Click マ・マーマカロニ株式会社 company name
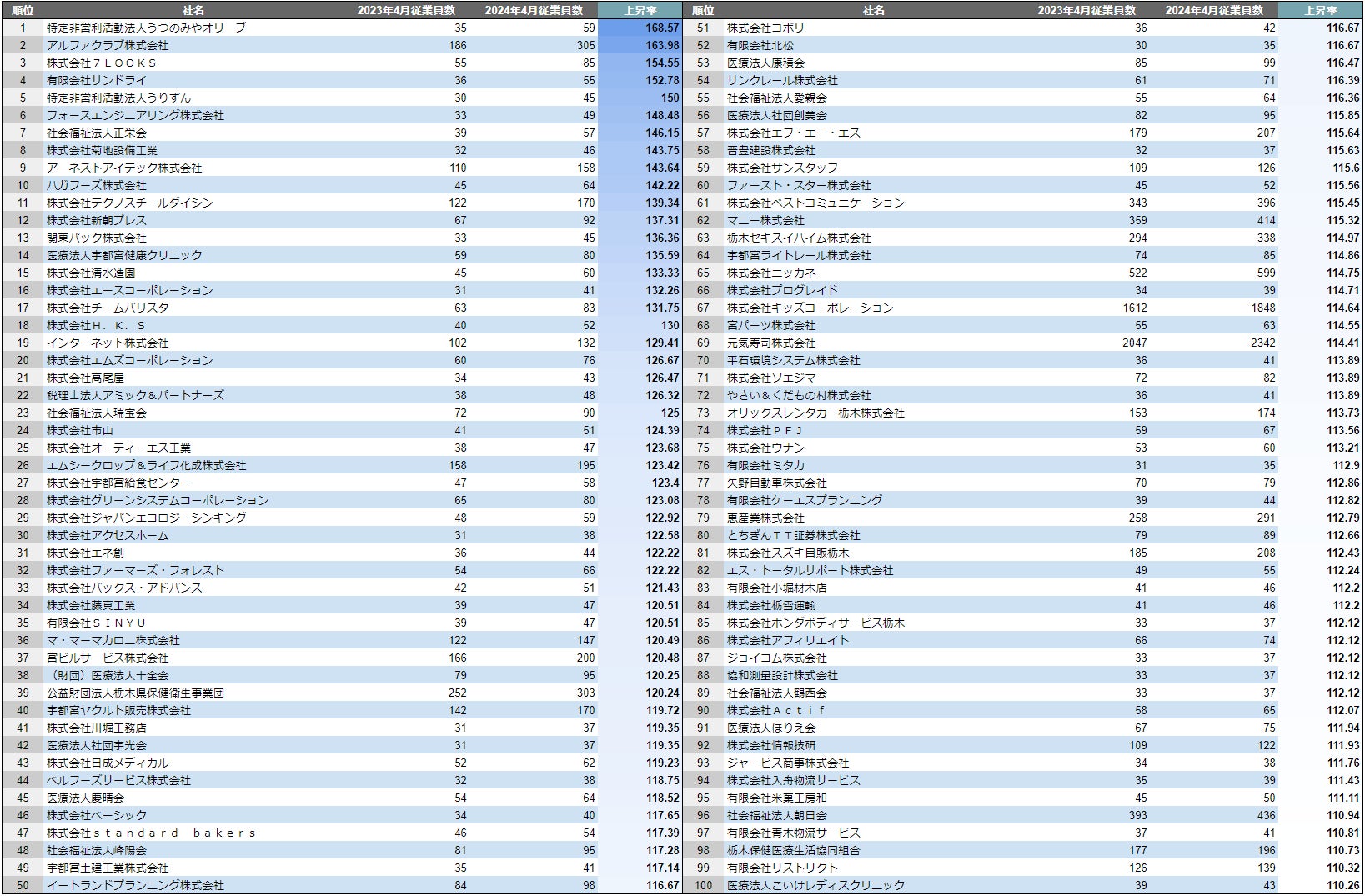The height and width of the screenshot is (896, 1365). [113, 640]
